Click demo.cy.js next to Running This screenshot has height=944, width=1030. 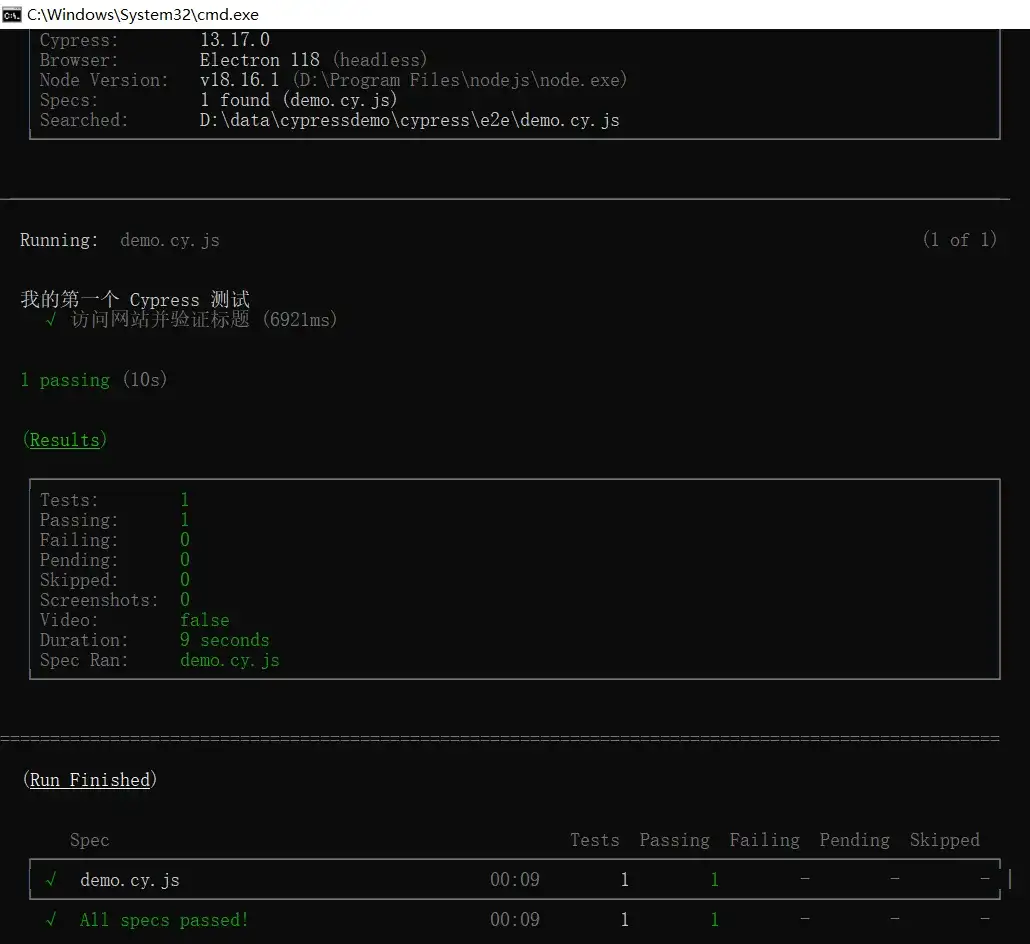169,240
